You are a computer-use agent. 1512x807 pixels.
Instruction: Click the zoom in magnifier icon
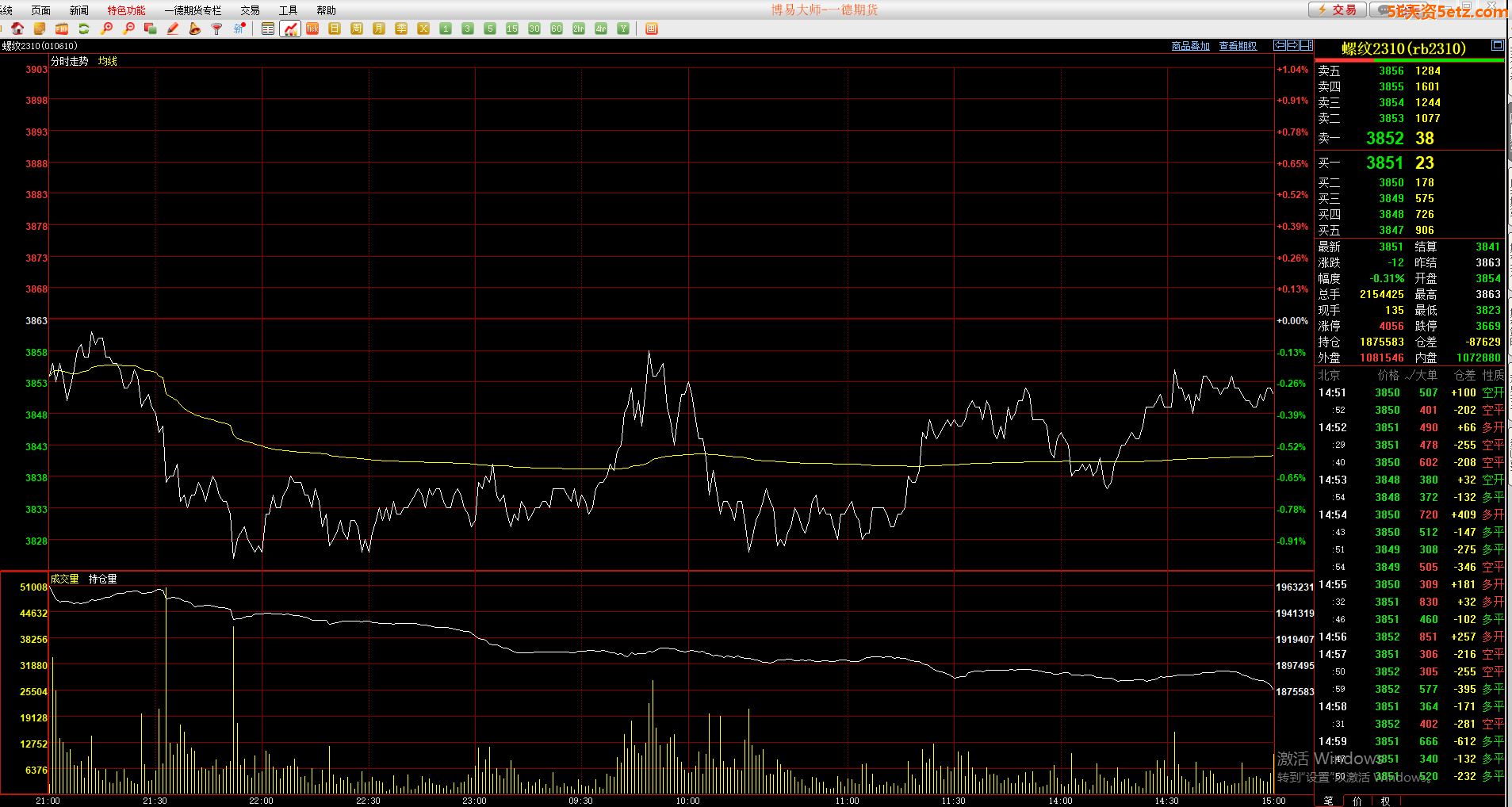[106, 29]
